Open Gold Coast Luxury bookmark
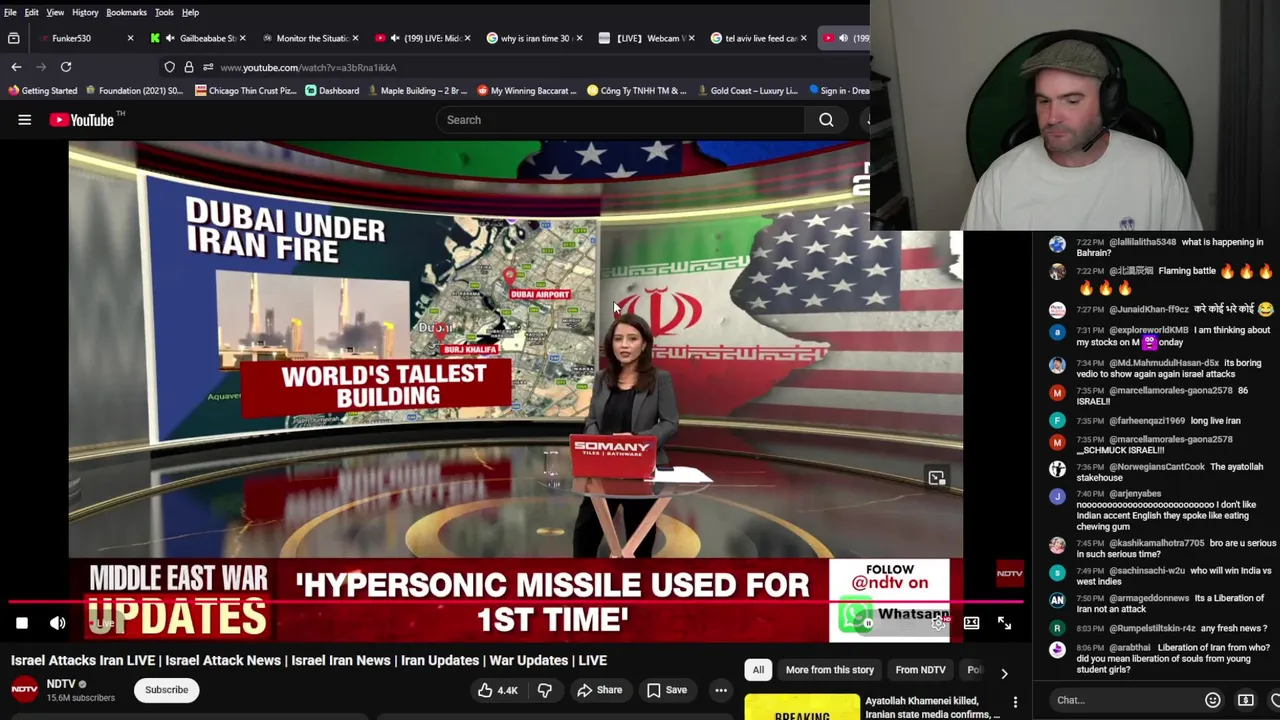This screenshot has width=1280, height=720. (747, 91)
